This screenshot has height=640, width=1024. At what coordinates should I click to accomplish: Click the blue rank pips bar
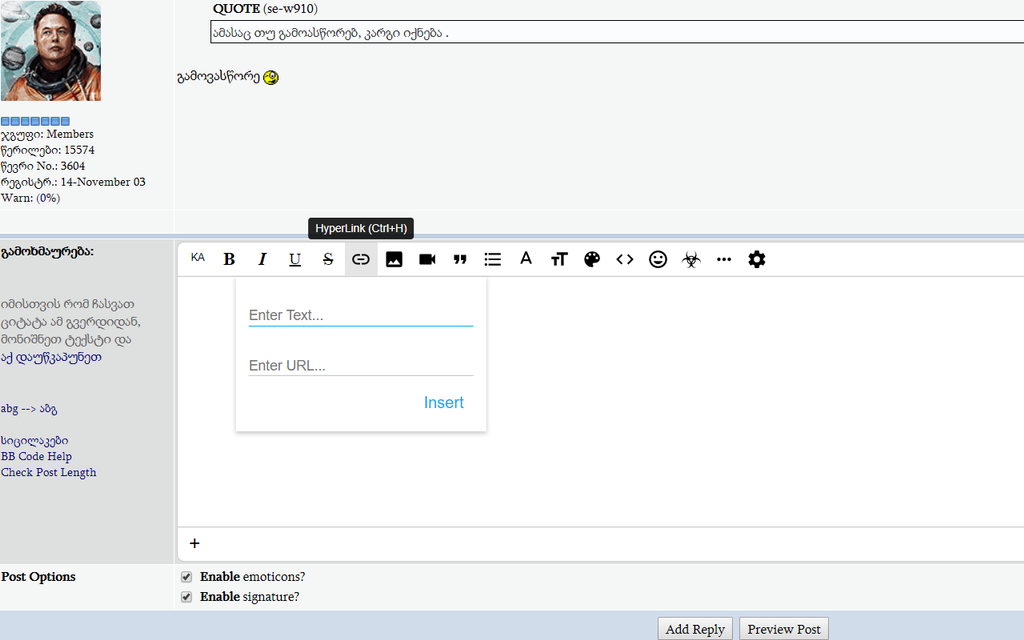point(35,121)
